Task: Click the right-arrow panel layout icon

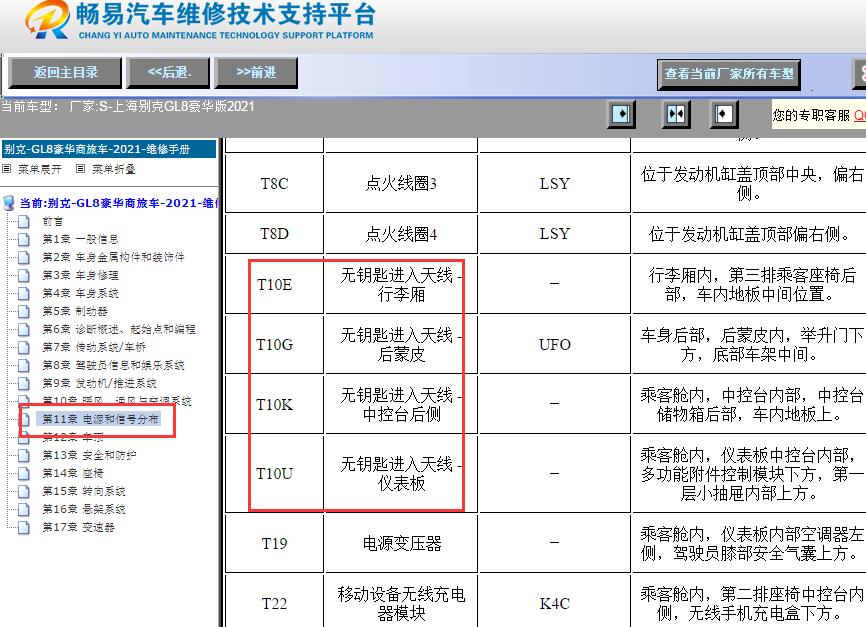Action: click(621, 114)
